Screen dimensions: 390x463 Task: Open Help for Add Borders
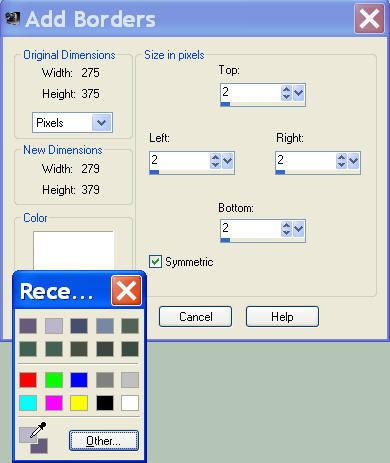[x=282, y=316]
